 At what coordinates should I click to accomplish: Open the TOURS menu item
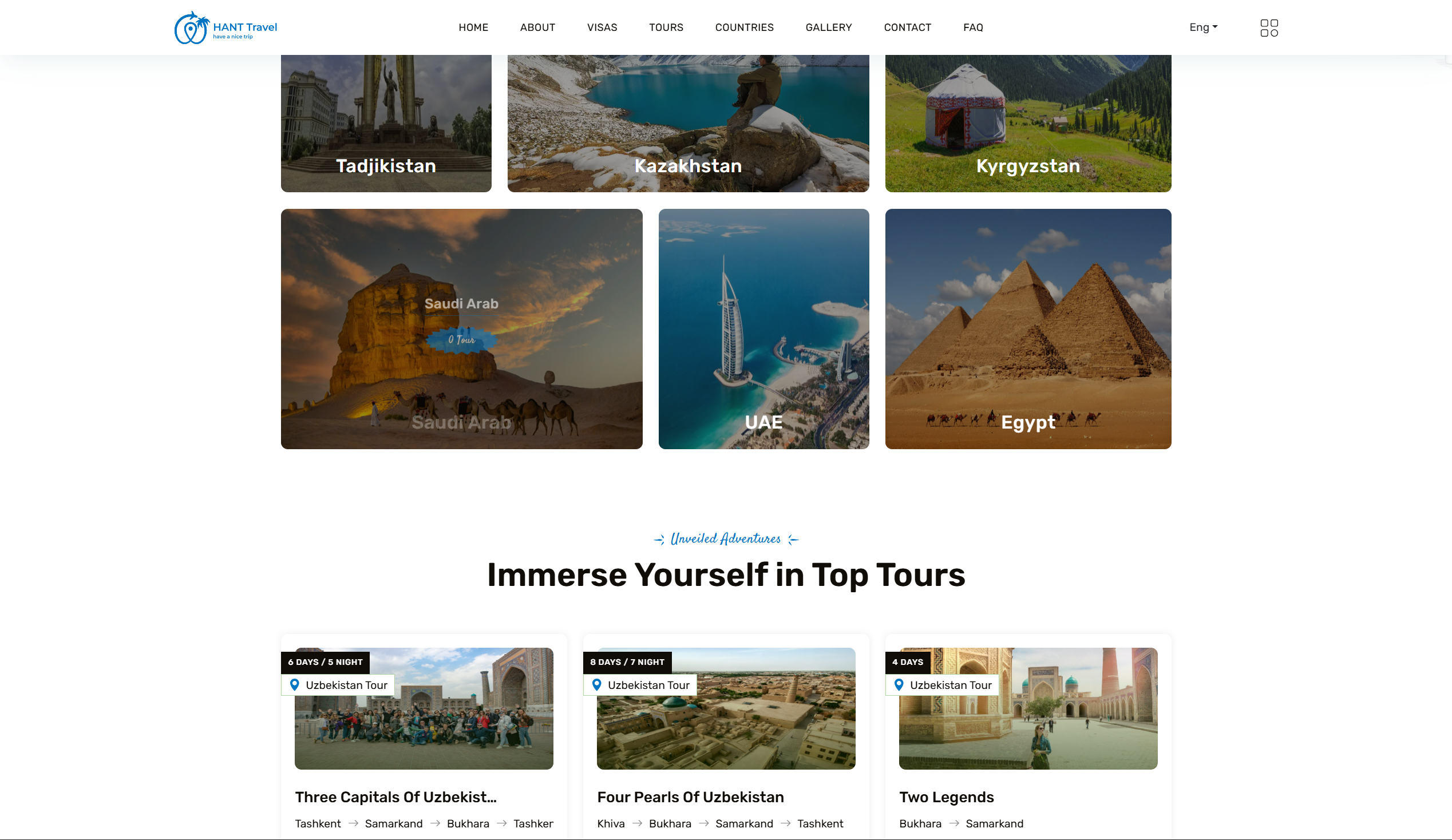[x=666, y=27]
